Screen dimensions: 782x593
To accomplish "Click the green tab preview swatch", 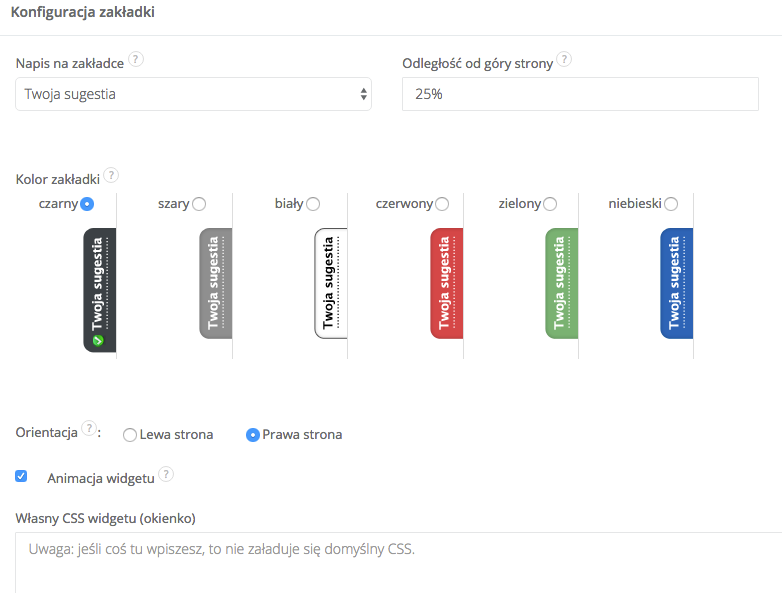I will [562, 283].
